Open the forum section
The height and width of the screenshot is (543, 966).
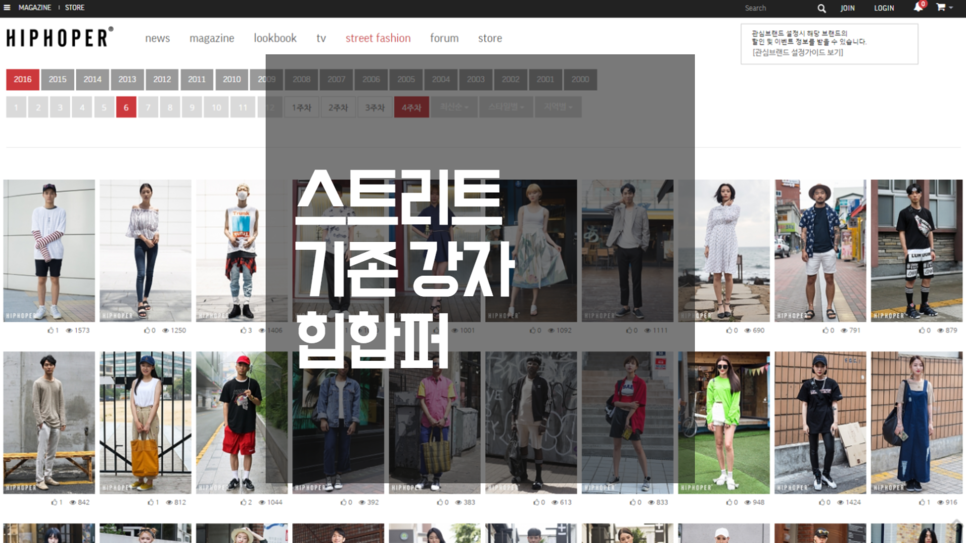(x=444, y=38)
